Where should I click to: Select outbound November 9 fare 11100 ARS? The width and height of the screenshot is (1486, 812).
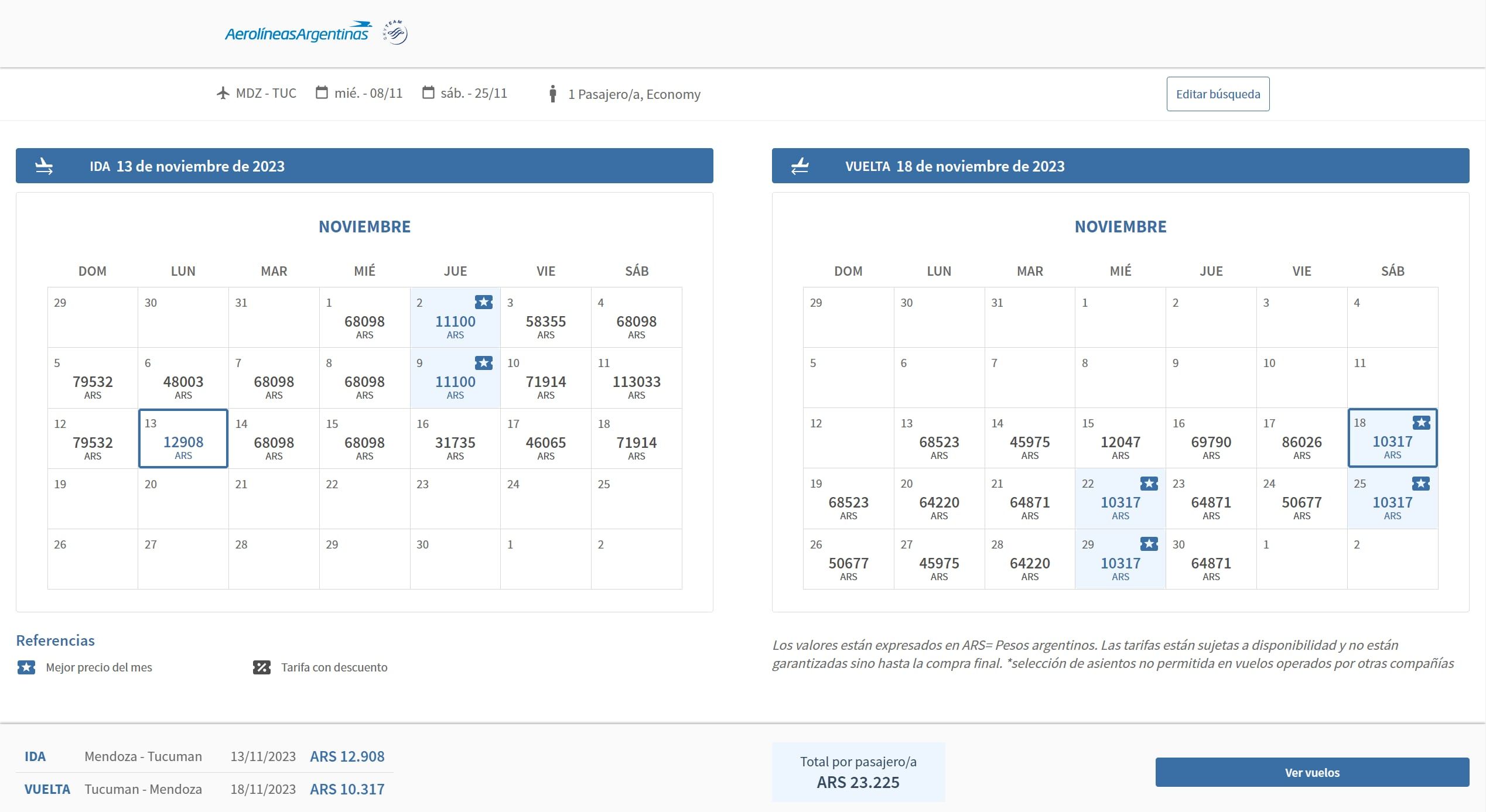point(455,382)
